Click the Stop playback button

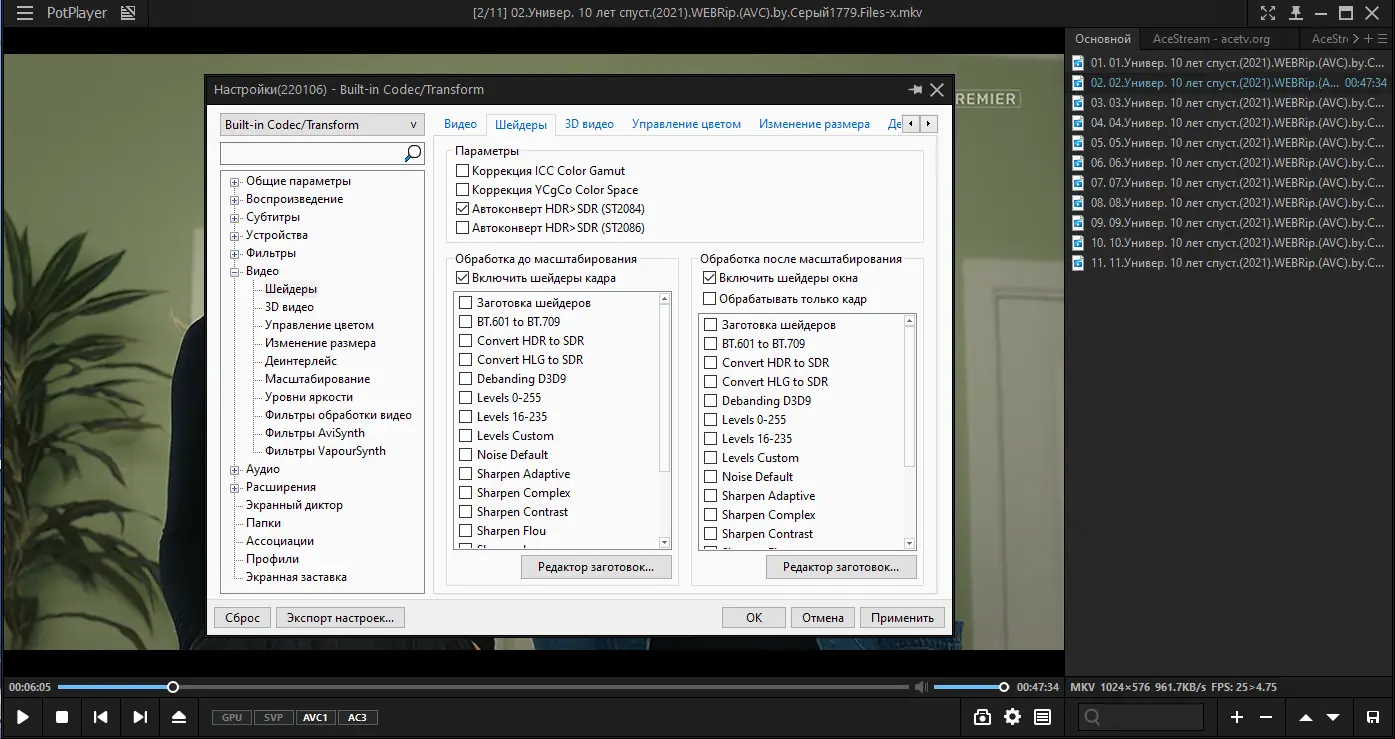pos(62,717)
